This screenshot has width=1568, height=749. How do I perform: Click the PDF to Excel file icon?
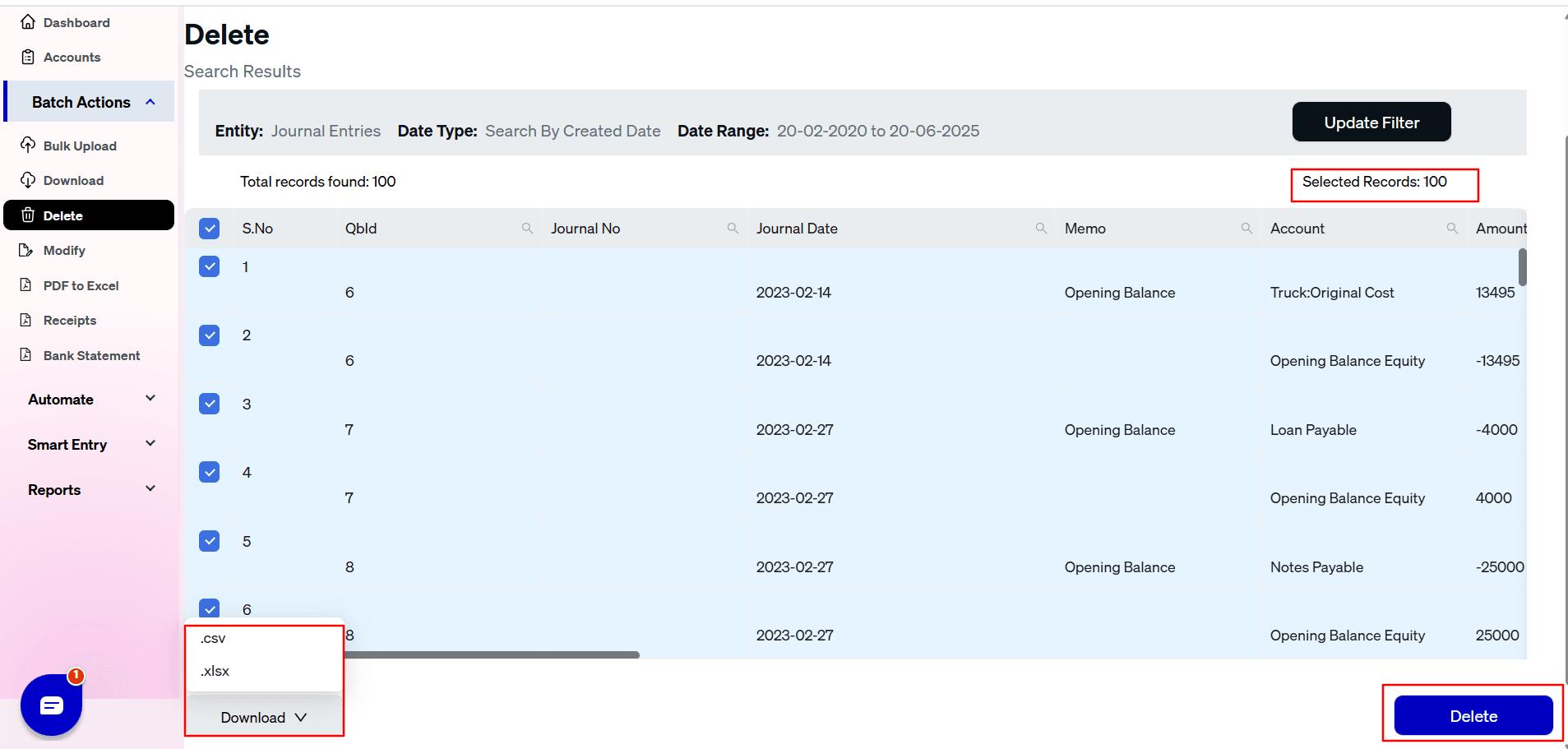tap(26, 285)
